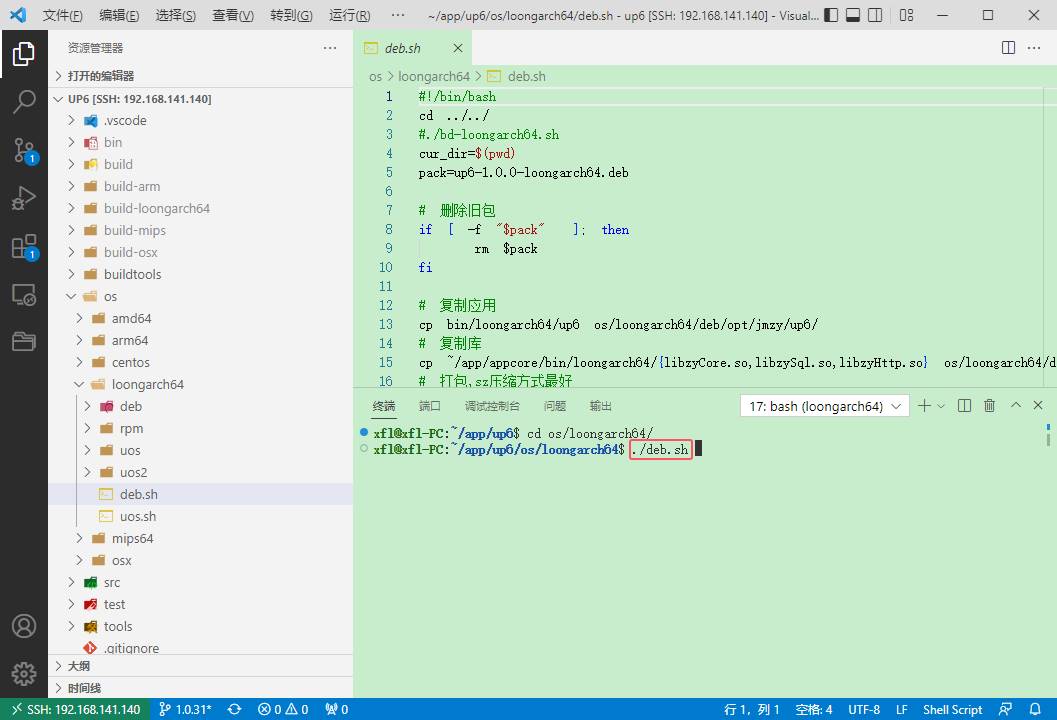Collapse the loongarch64 folder
This screenshot has width=1057, height=720.
click(147, 384)
